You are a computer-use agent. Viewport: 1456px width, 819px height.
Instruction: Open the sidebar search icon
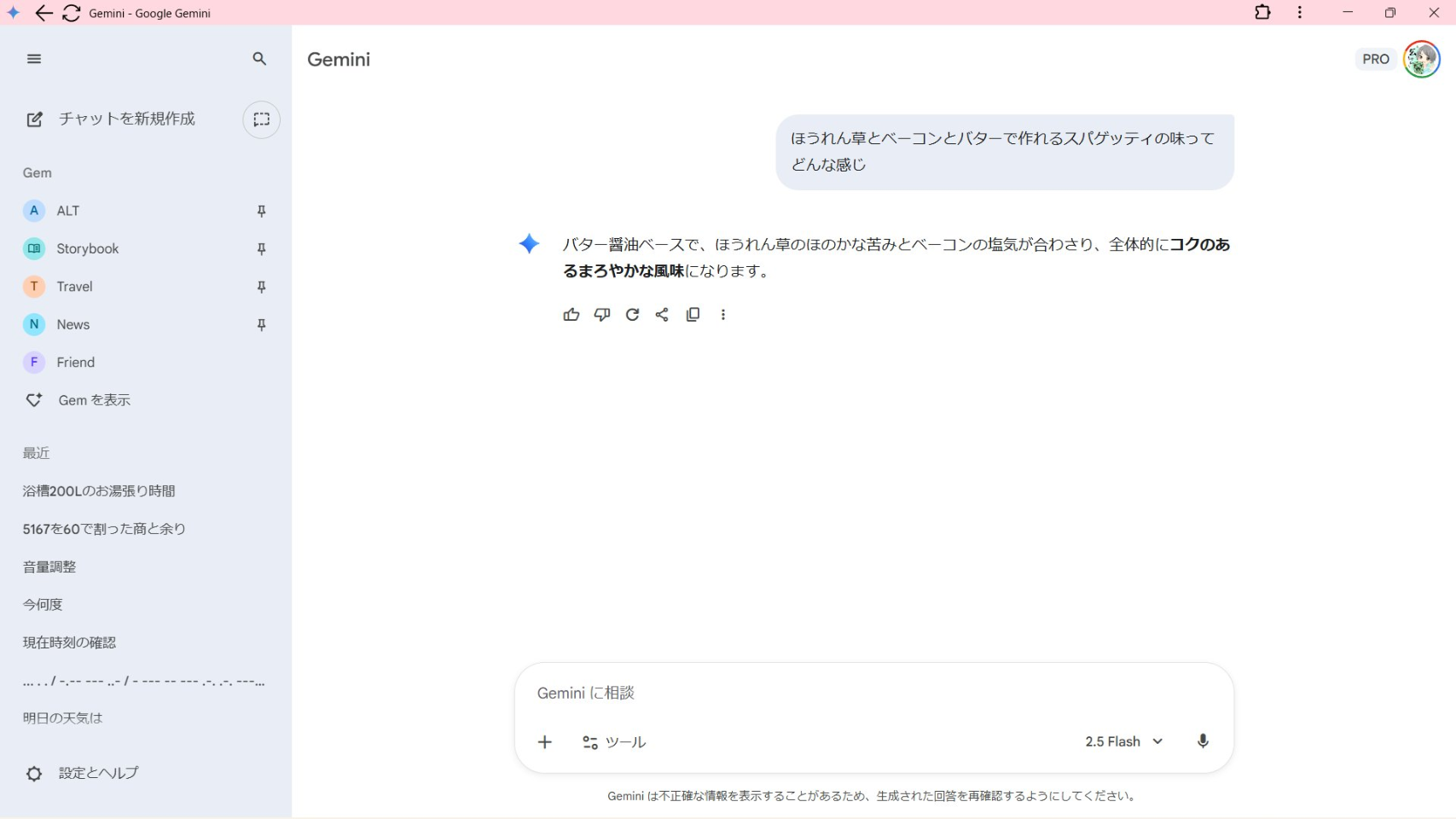point(259,59)
